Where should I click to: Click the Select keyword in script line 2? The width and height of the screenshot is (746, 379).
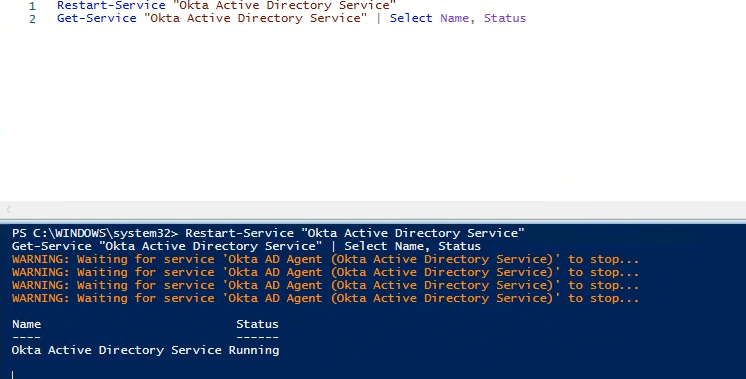click(411, 18)
